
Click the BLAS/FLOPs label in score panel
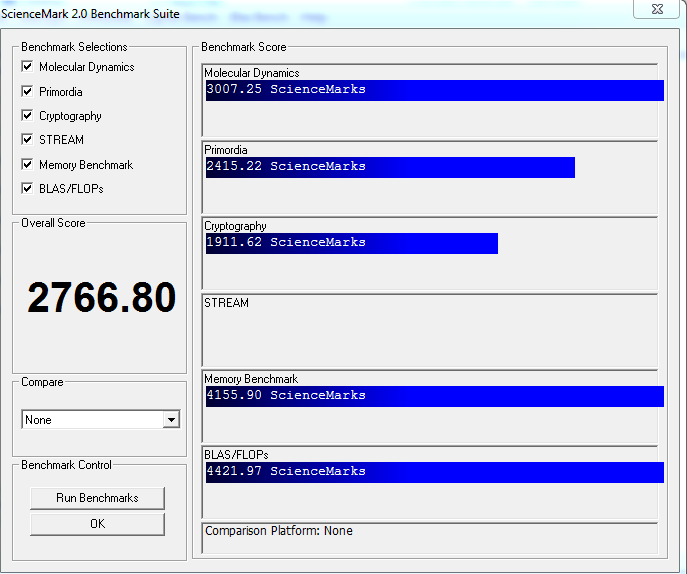tap(236, 455)
